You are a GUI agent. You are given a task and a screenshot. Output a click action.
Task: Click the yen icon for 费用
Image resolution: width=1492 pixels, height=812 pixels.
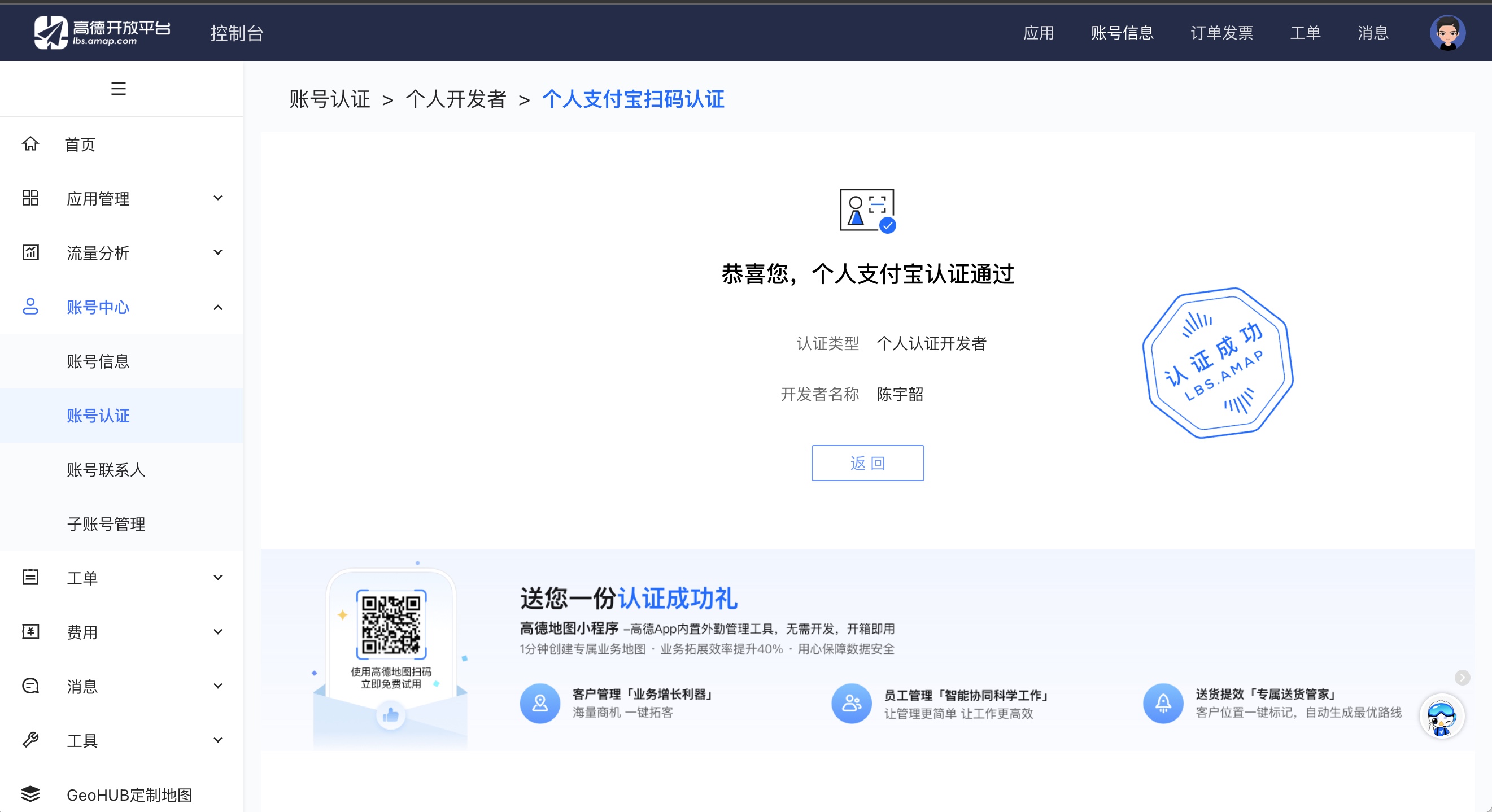pyautogui.click(x=30, y=631)
